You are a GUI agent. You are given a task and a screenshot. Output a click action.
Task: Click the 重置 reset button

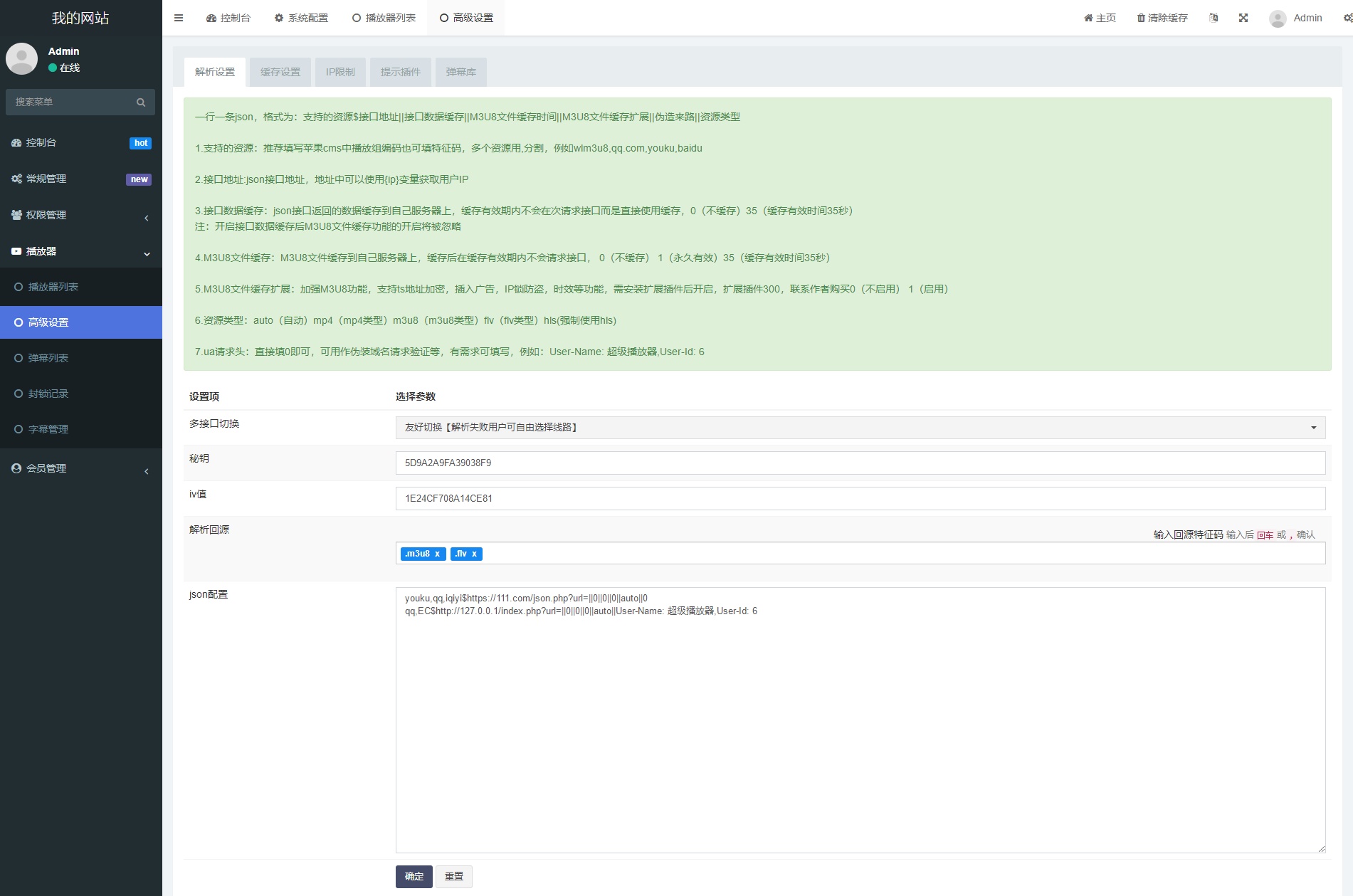tap(454, 876)
